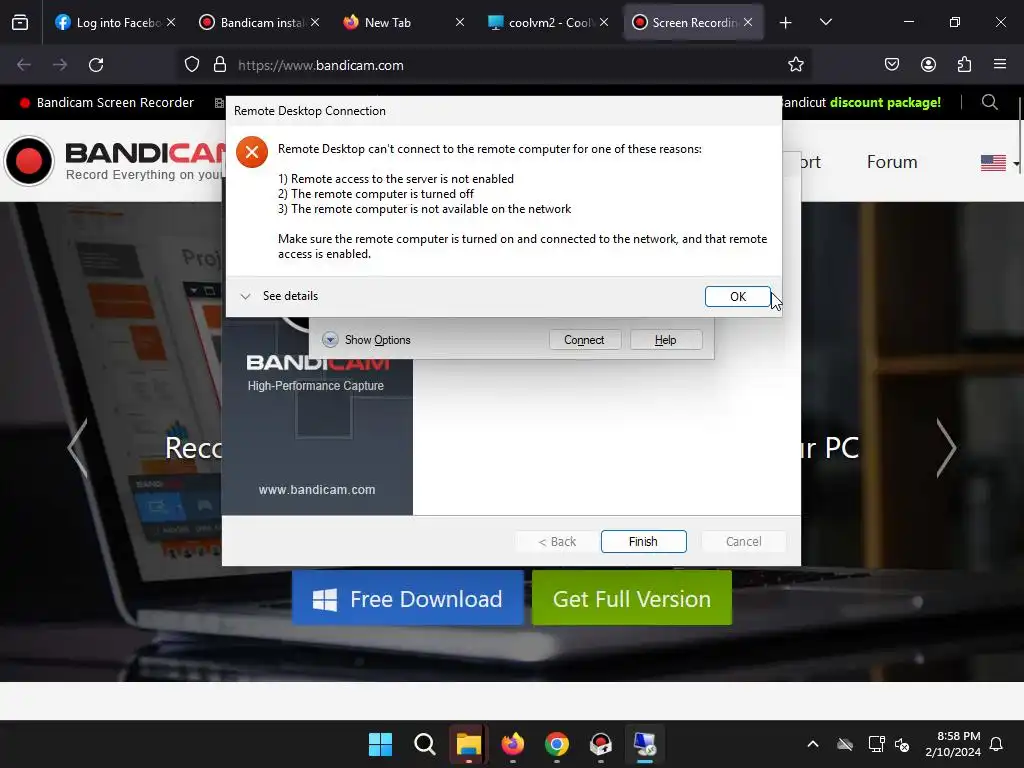
Task: Click Cancel in Bandicam installer
Action: point(743,541)
